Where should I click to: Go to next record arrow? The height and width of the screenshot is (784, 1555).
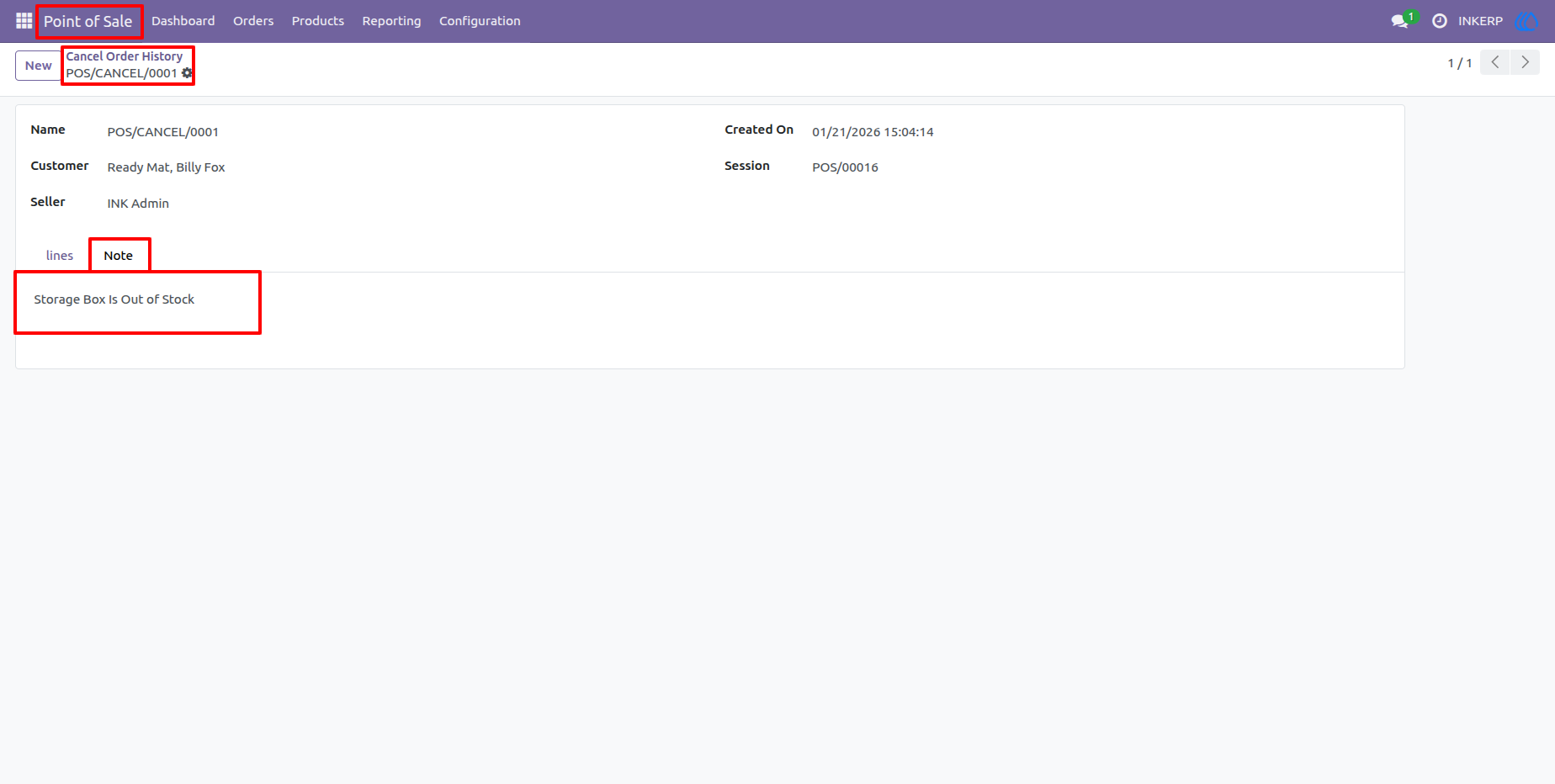(1525, 62)
